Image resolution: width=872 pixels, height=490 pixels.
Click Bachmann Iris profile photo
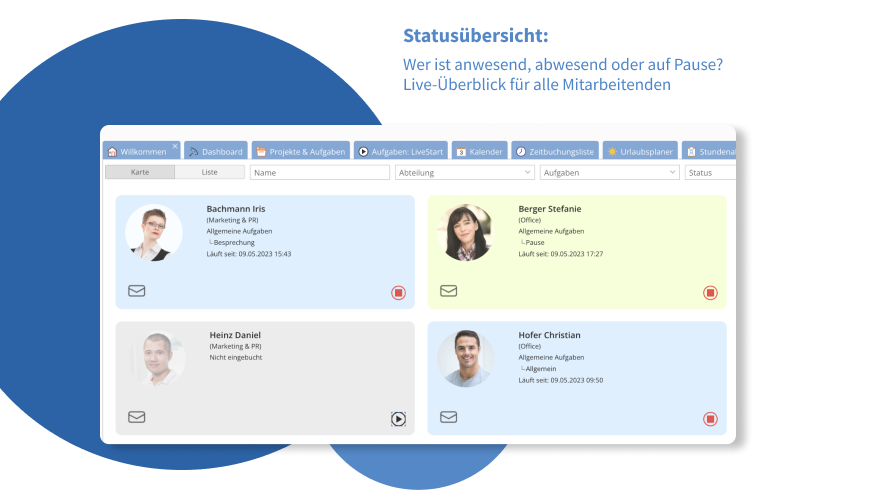click(x=154, y=232)
